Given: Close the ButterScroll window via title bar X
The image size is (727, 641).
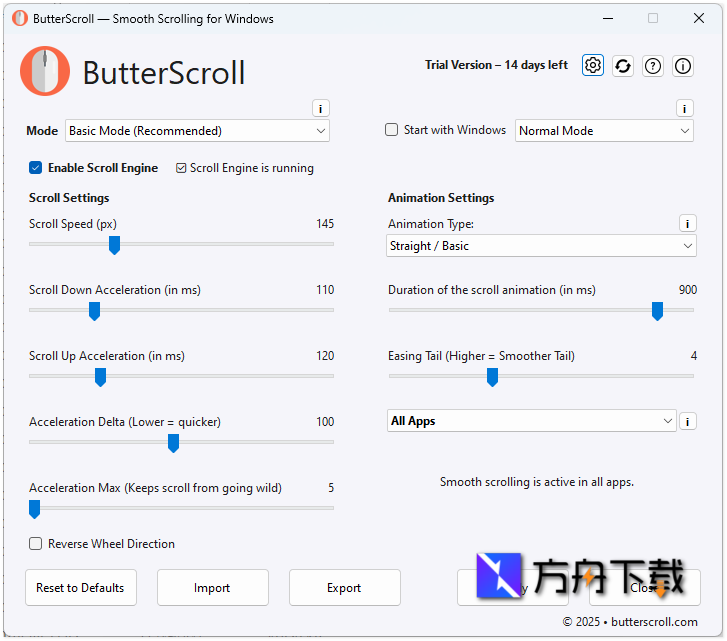Looking at the screenshot, I should pos(699,19).
